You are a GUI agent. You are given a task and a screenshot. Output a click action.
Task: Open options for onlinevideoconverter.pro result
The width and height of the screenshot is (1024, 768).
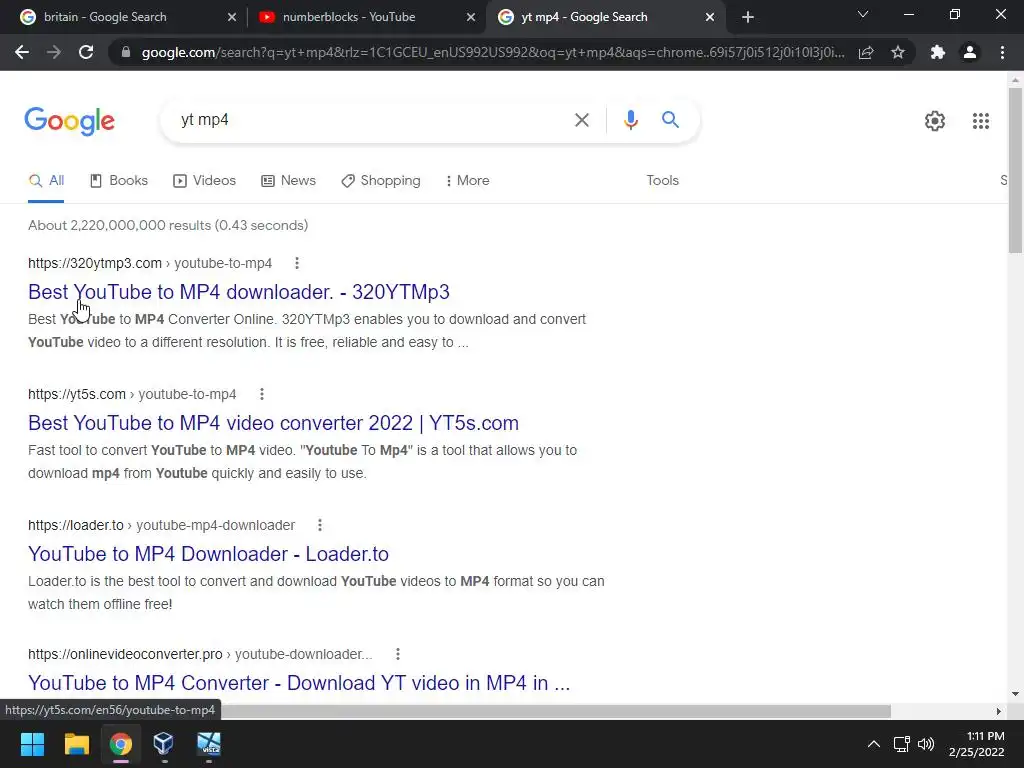point(397,654)
